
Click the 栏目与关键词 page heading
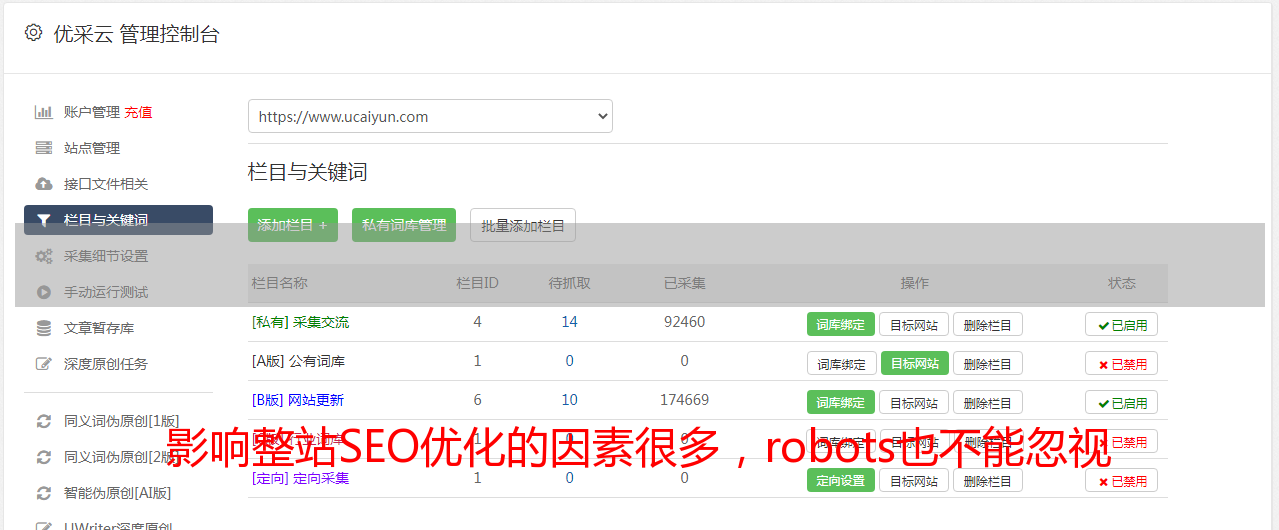(307, 172)
